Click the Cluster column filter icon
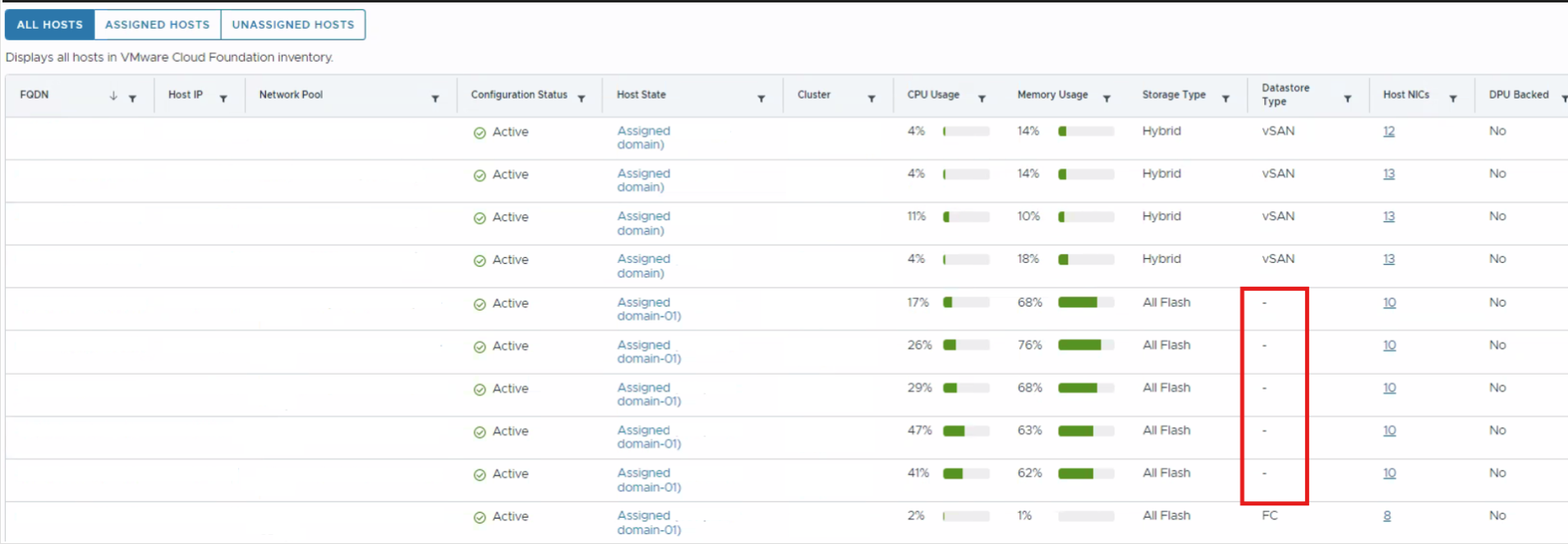 click(871, 99)
